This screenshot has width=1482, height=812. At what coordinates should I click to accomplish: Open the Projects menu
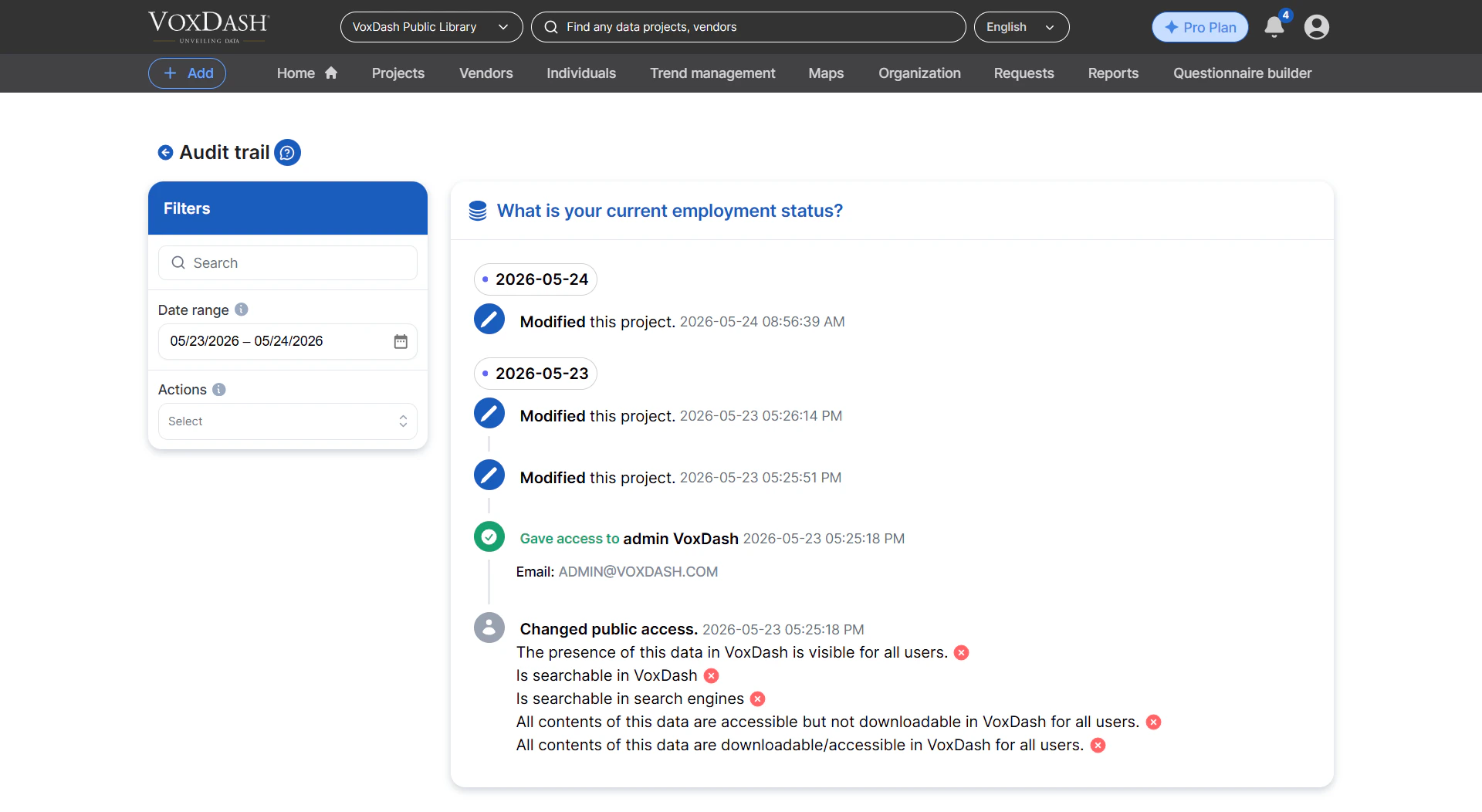coord(398,73)
